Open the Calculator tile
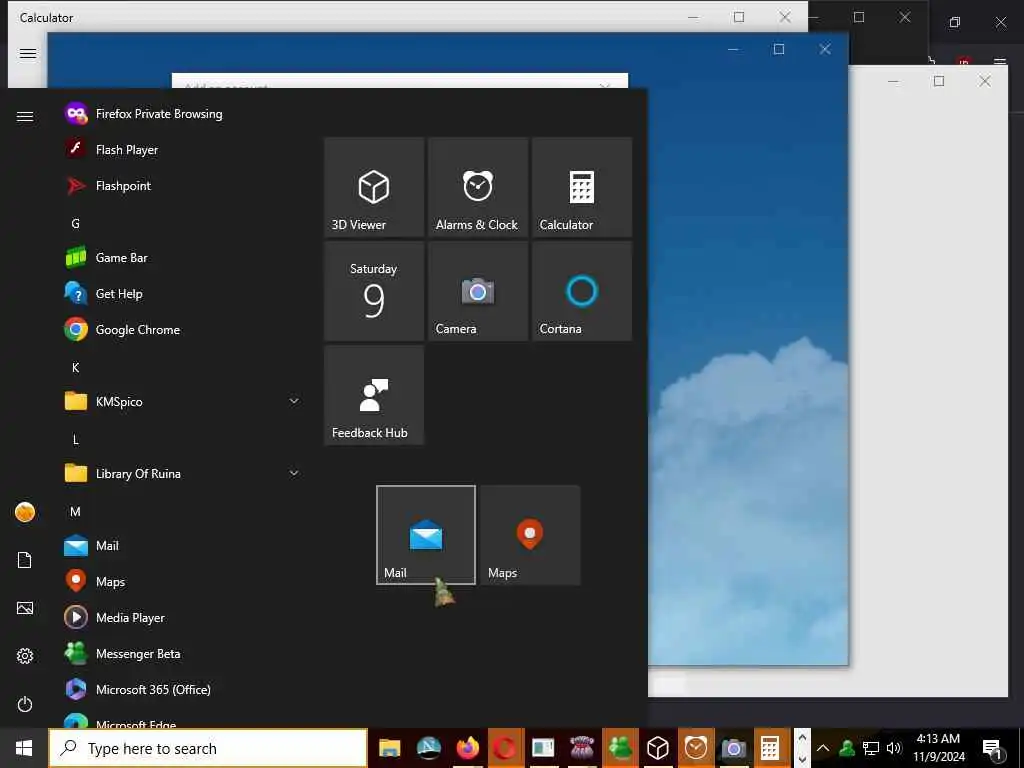Screen dimensions: 1024x768 pyautogui.click(x=582, y=187)
